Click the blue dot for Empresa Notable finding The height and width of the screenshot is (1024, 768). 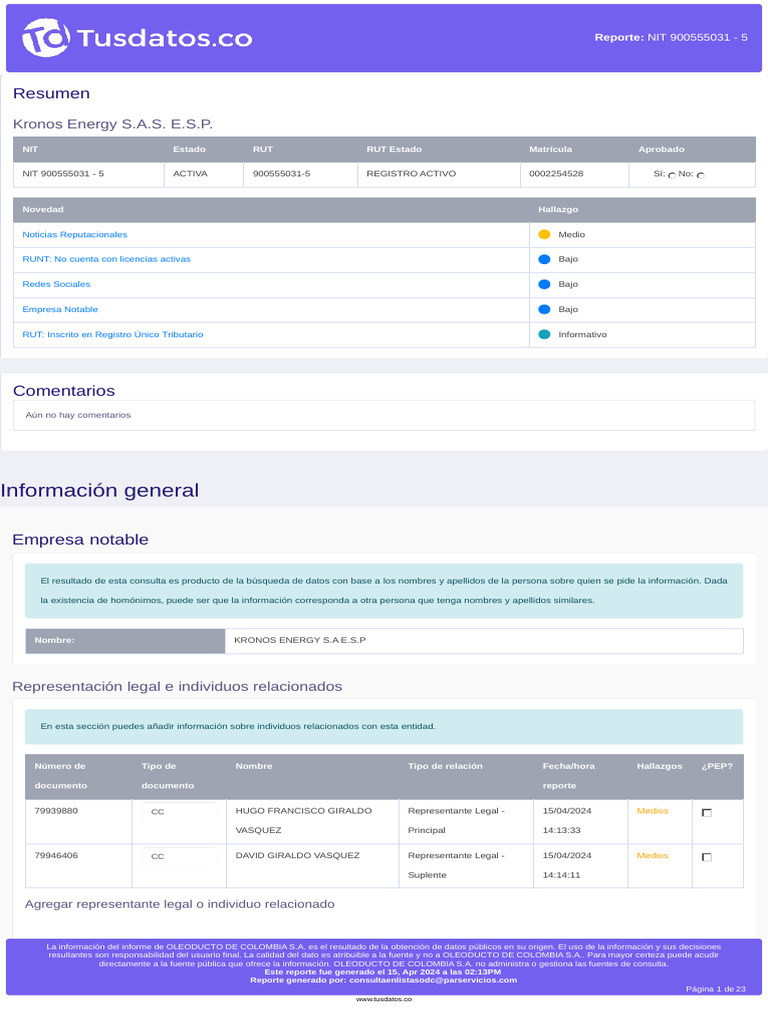544,310
